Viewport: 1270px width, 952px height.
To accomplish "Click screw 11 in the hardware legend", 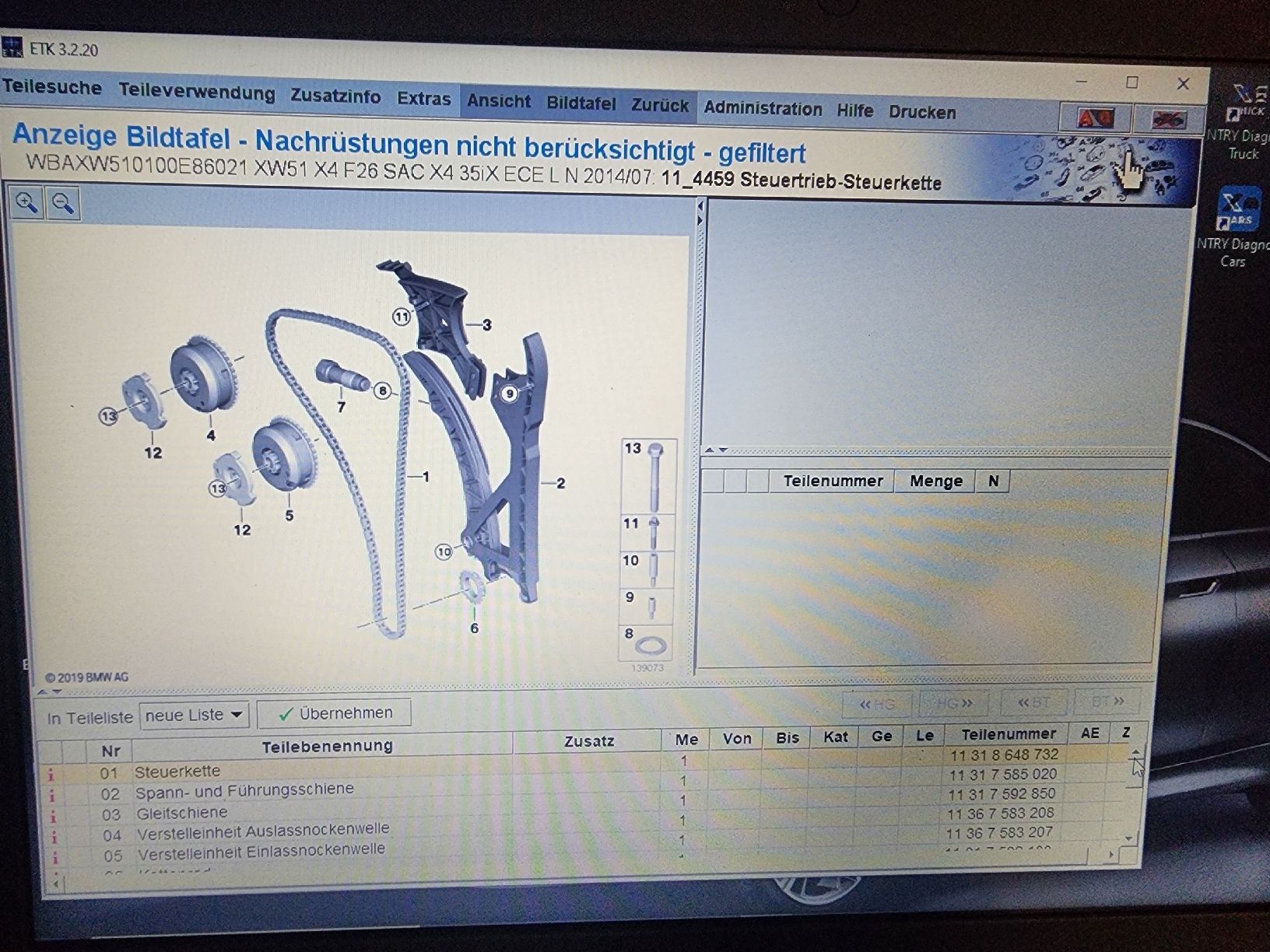I will 647,532.
